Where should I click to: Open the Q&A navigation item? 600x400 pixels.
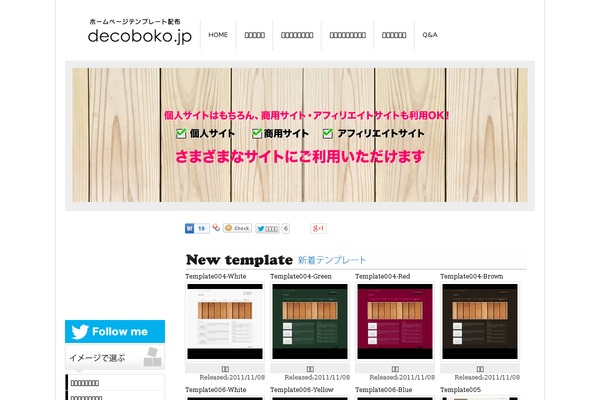430,35
